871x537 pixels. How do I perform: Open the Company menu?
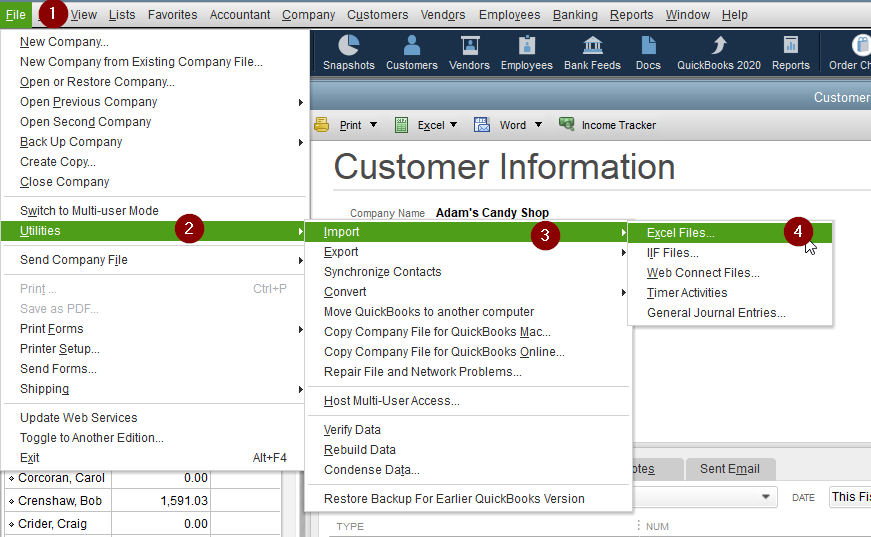(x=308, y=15)
